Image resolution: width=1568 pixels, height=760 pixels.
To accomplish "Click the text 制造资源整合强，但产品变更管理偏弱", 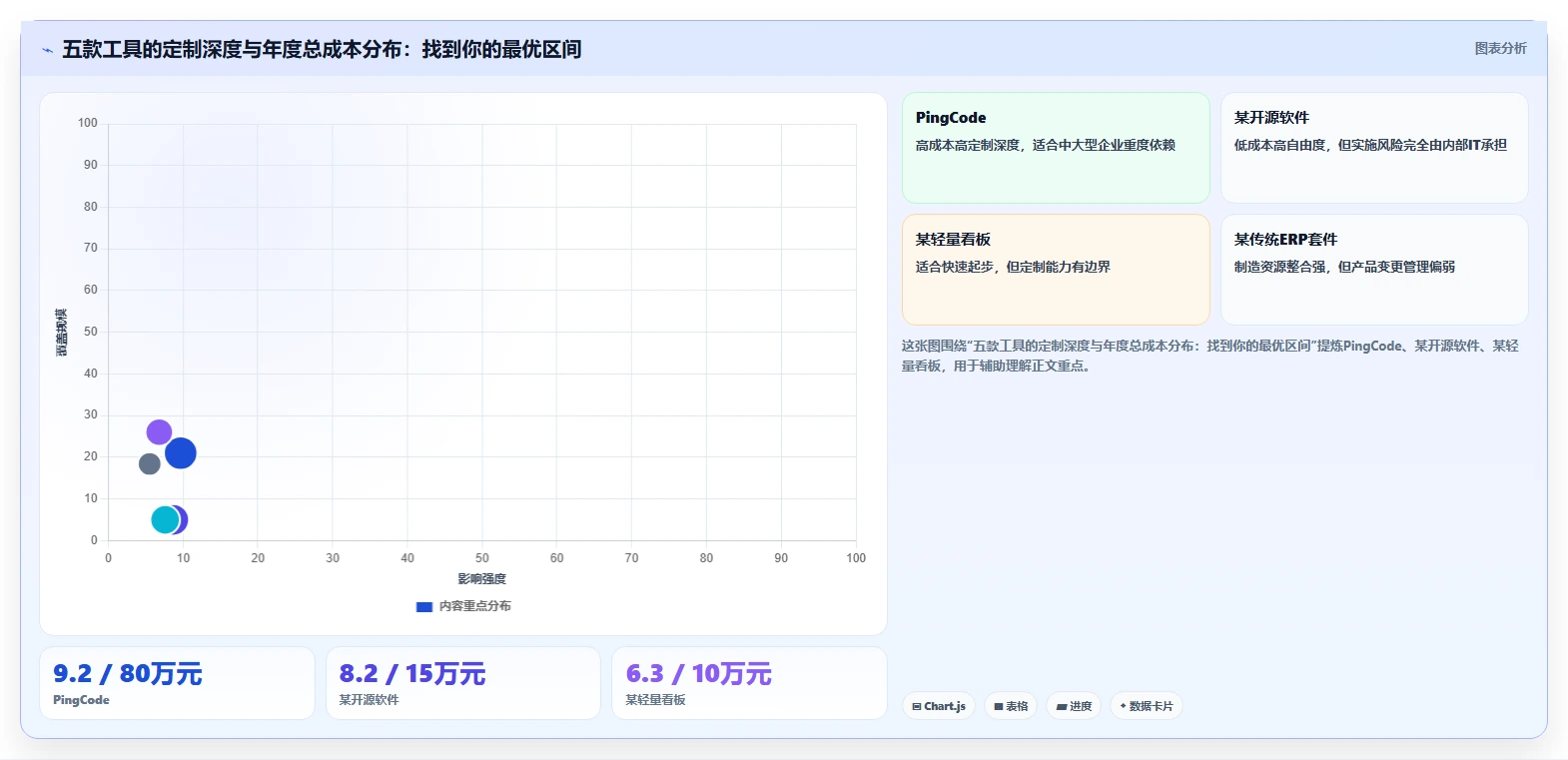I will pos(1344,267).
